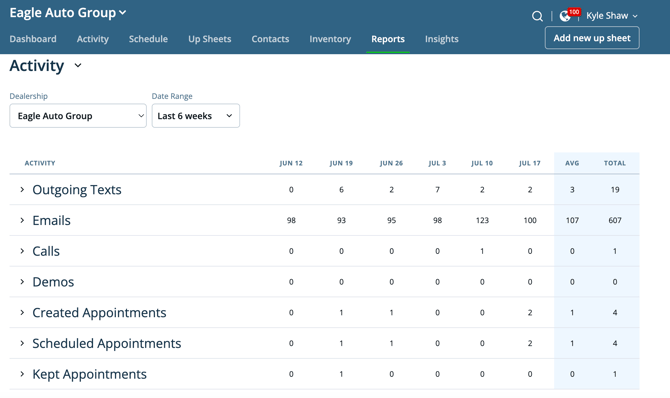Expand the Demos row
The height and width of the screenshot is (398, 670).
(x=22, y=282)
